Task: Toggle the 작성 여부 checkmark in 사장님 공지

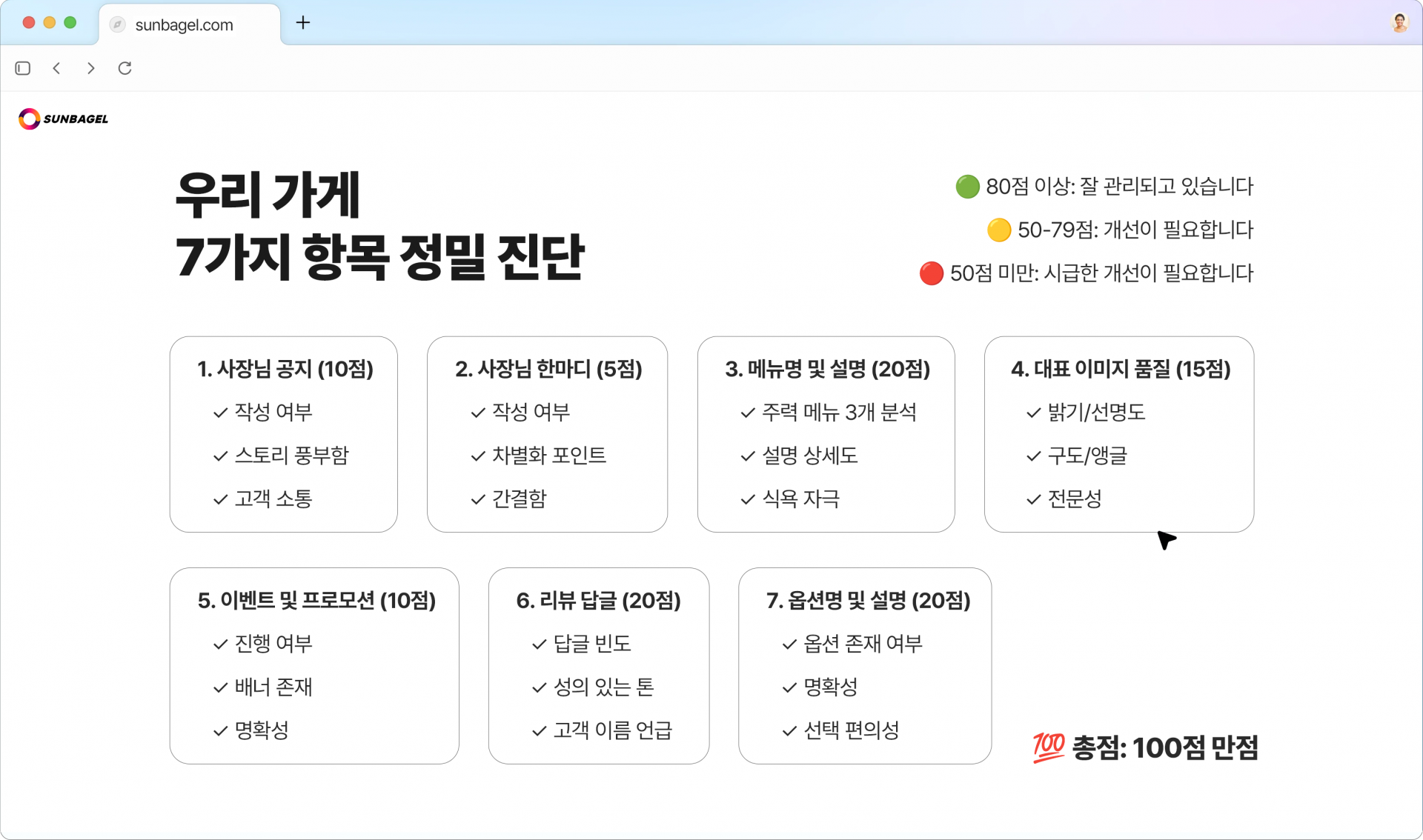Action: click(219, 413)
